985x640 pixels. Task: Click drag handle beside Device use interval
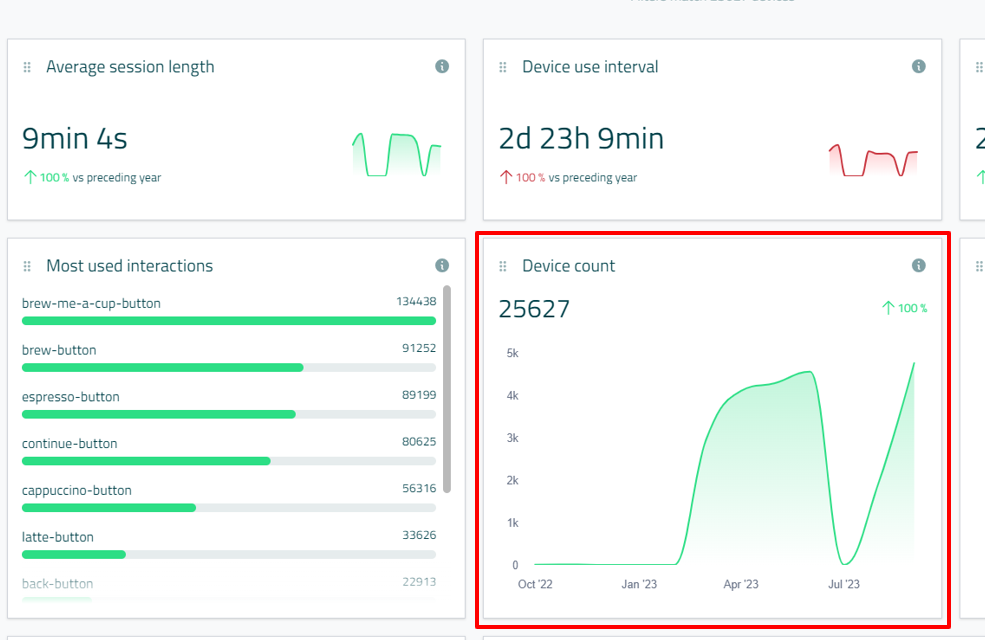[503, 67]
